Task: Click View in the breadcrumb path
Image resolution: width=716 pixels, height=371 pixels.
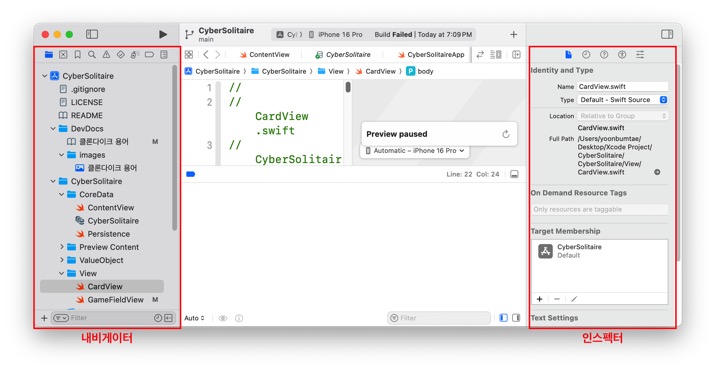Action: [x=331, y=71]
